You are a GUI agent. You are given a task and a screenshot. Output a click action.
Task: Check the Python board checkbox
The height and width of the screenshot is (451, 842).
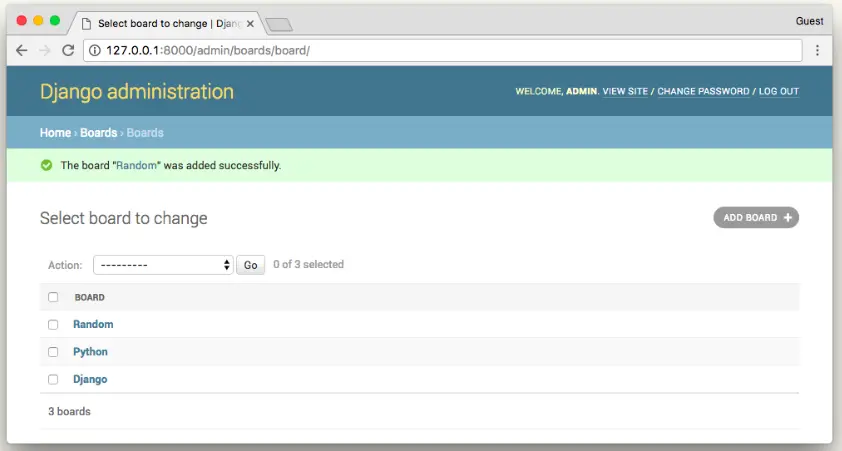coord(53,352)
